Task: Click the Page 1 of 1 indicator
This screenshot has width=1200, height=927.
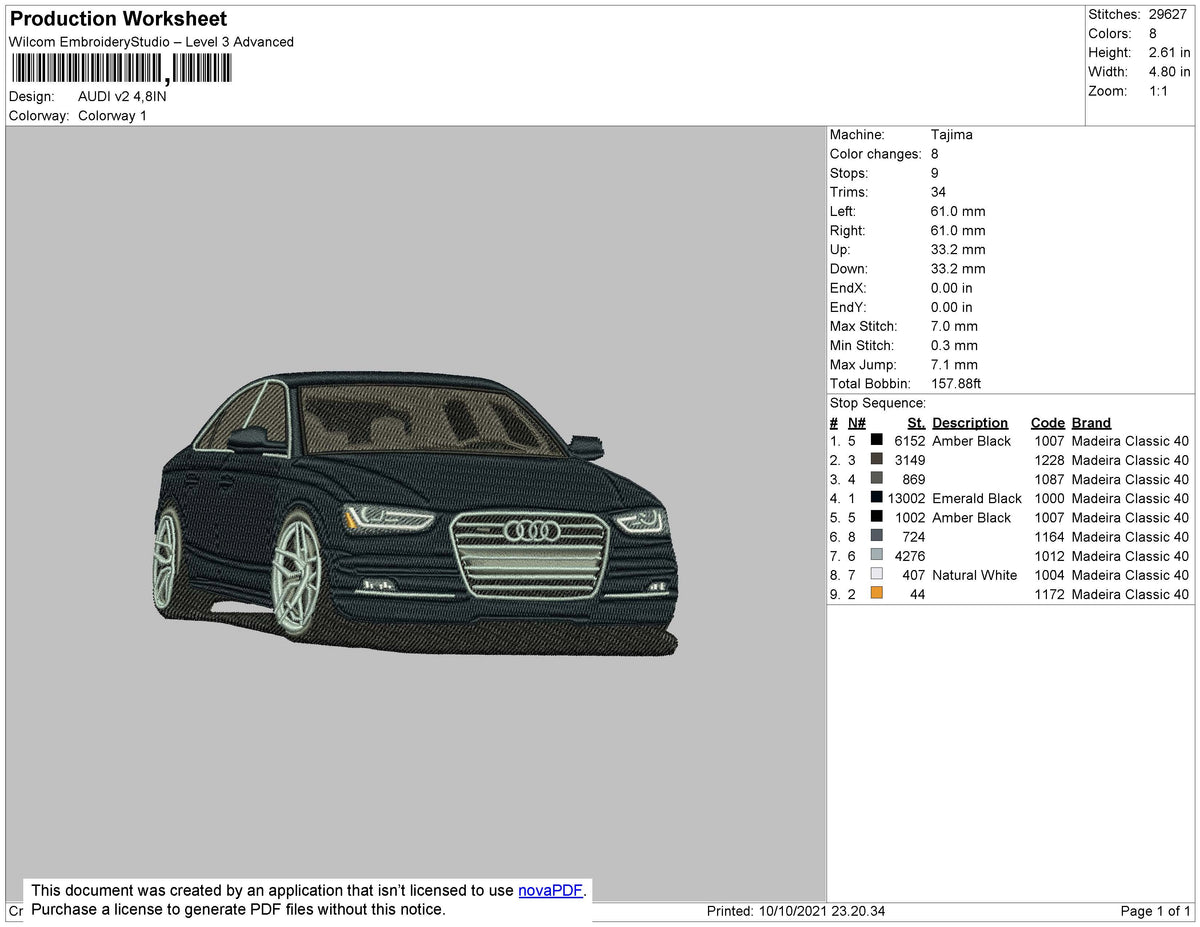Action: [x=1155, y=911]
